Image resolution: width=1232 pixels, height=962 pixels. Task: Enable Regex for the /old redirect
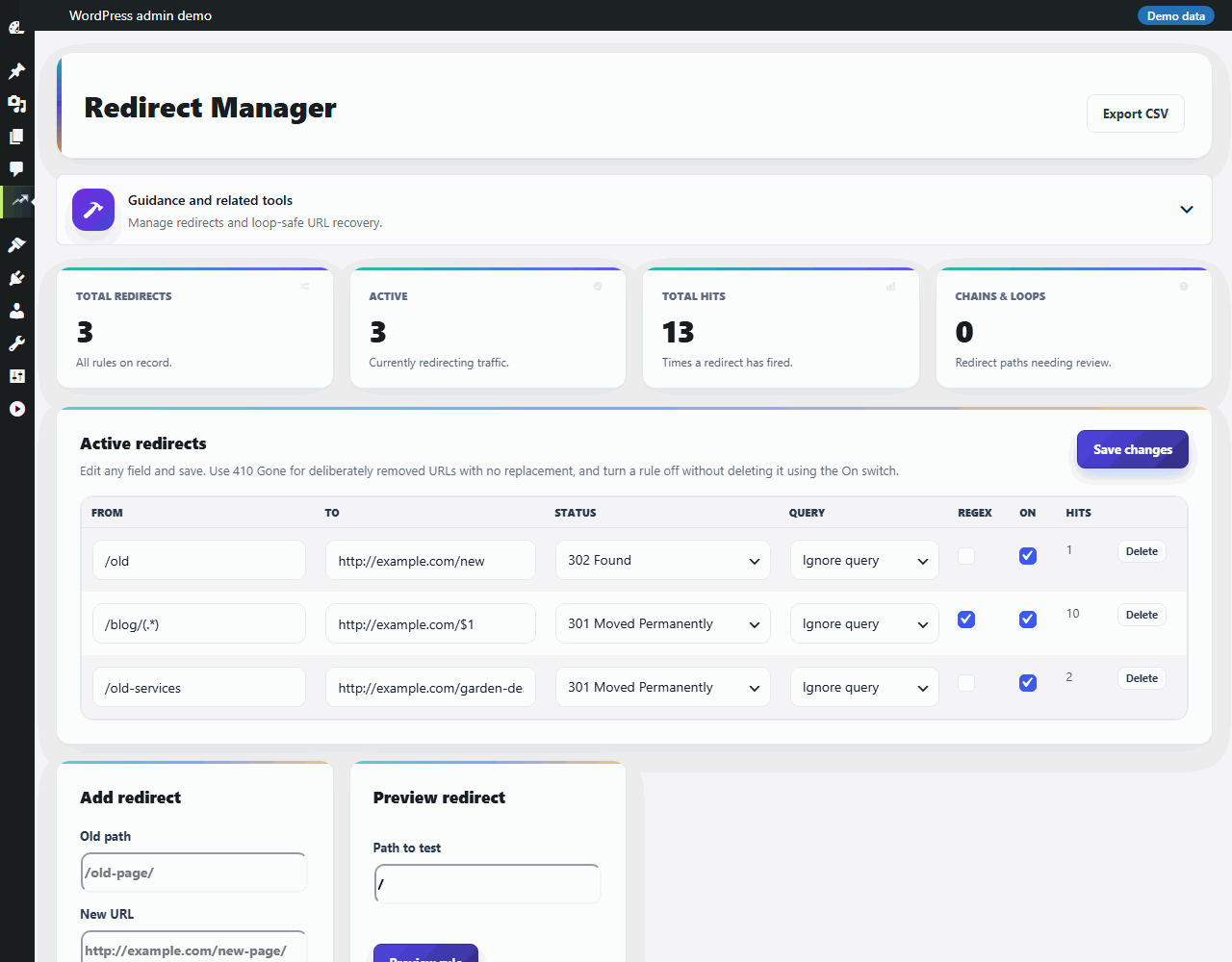(x=966, y=556)
